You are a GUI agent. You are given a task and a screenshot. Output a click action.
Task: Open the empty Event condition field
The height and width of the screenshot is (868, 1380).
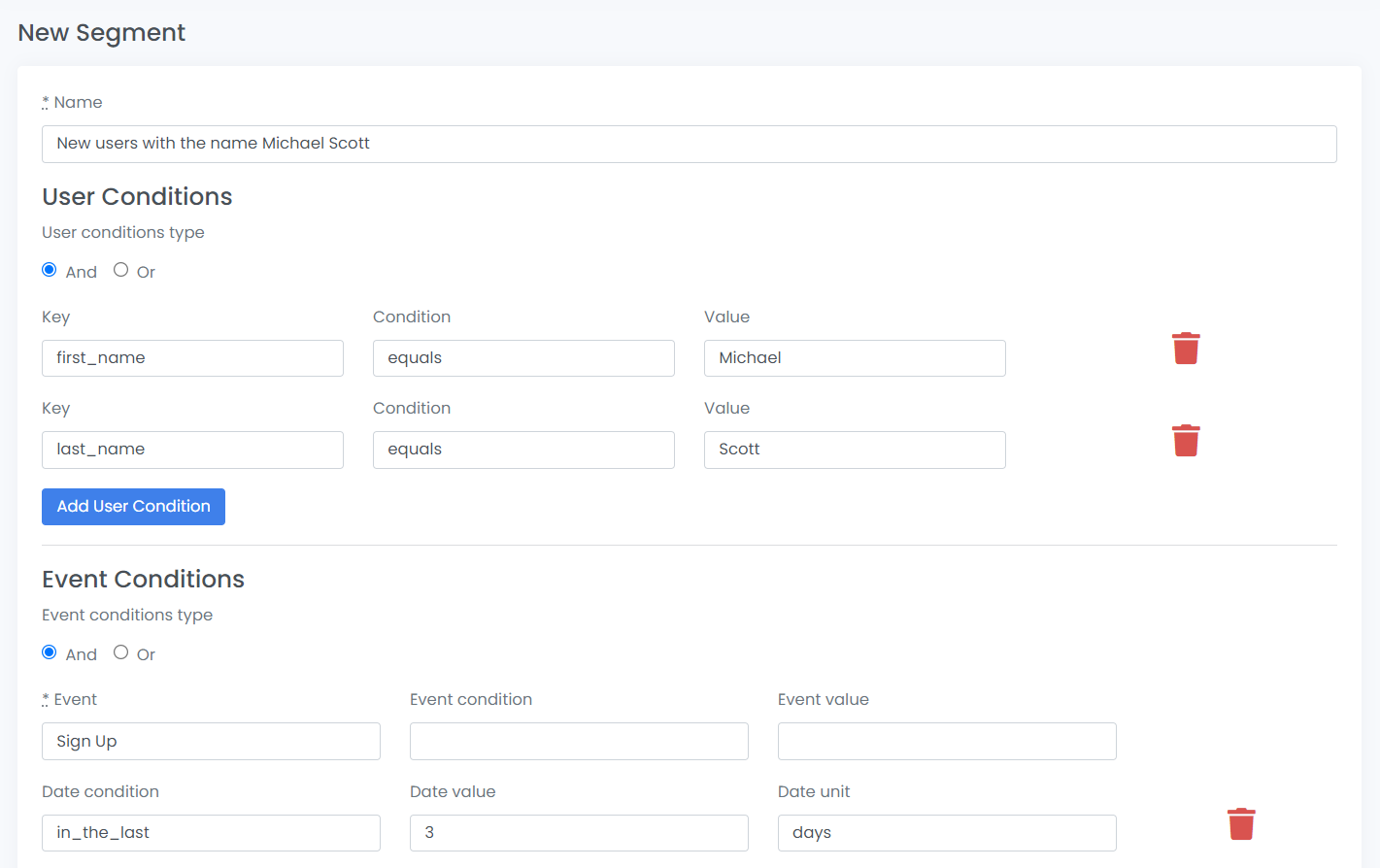click(x=579, y=742)
